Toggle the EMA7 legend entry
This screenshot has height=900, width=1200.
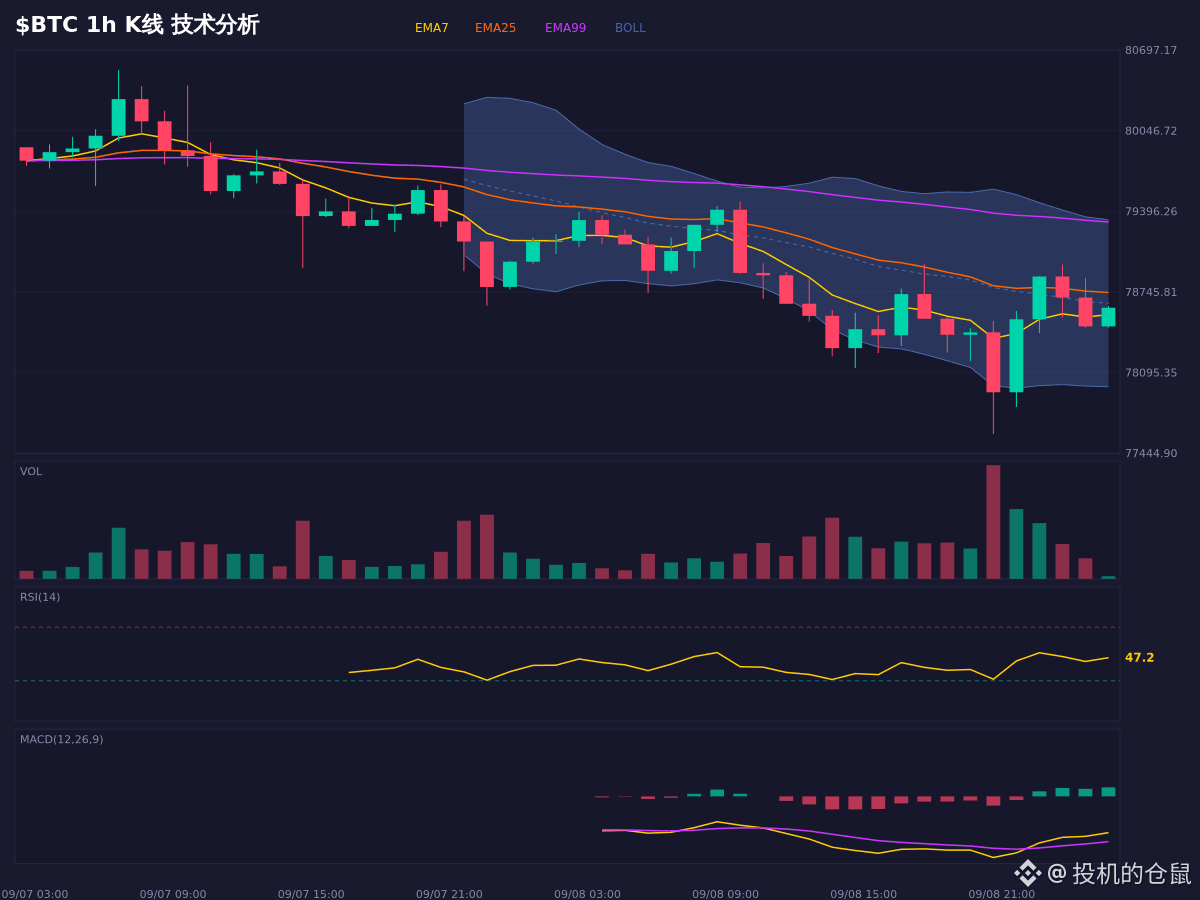[x=432, y=28]
